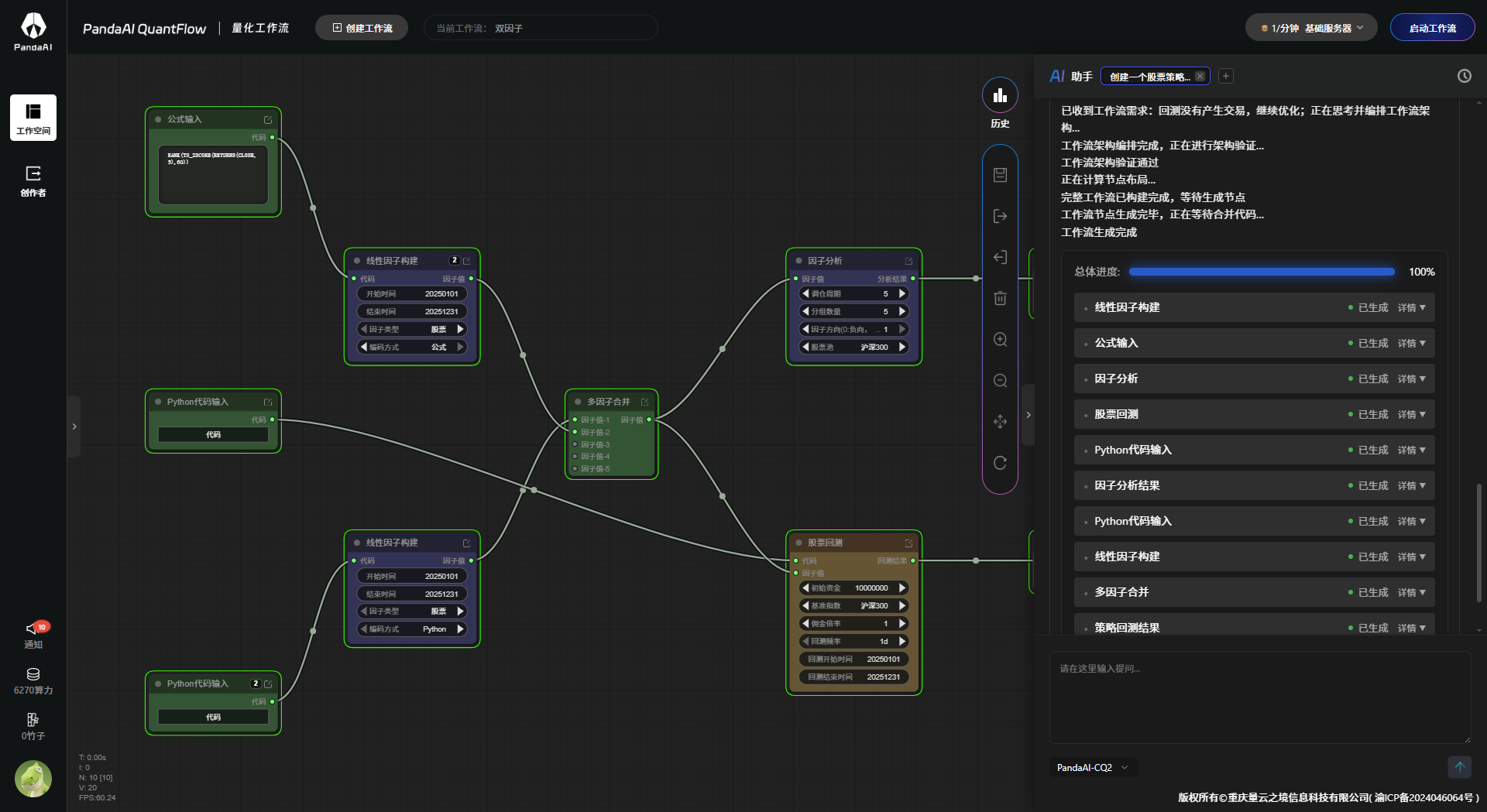Open the 基础服务器 server dropdown

click(x=1311, y=28)
